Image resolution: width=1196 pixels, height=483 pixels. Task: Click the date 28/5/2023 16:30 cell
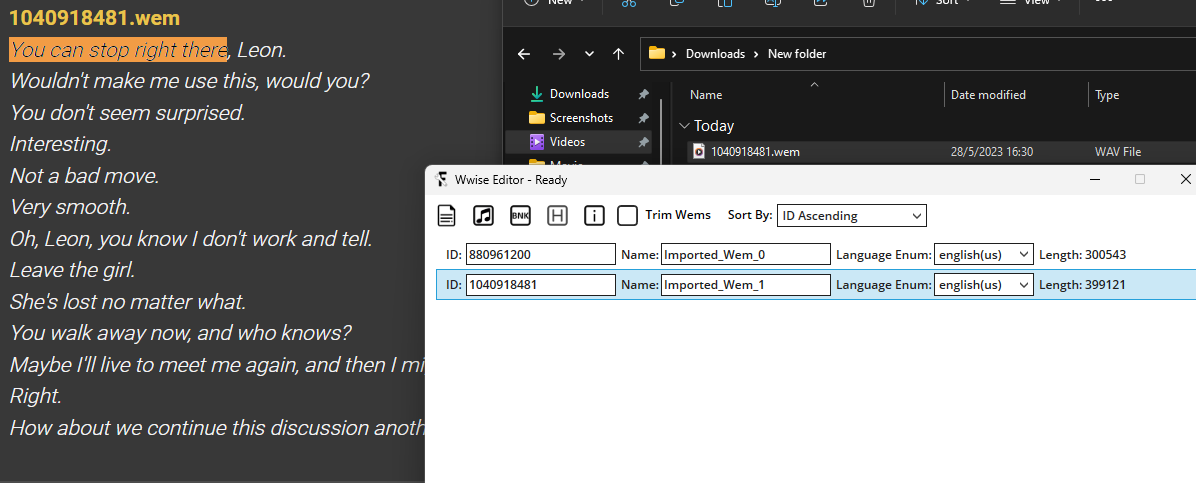click(992, 152)
